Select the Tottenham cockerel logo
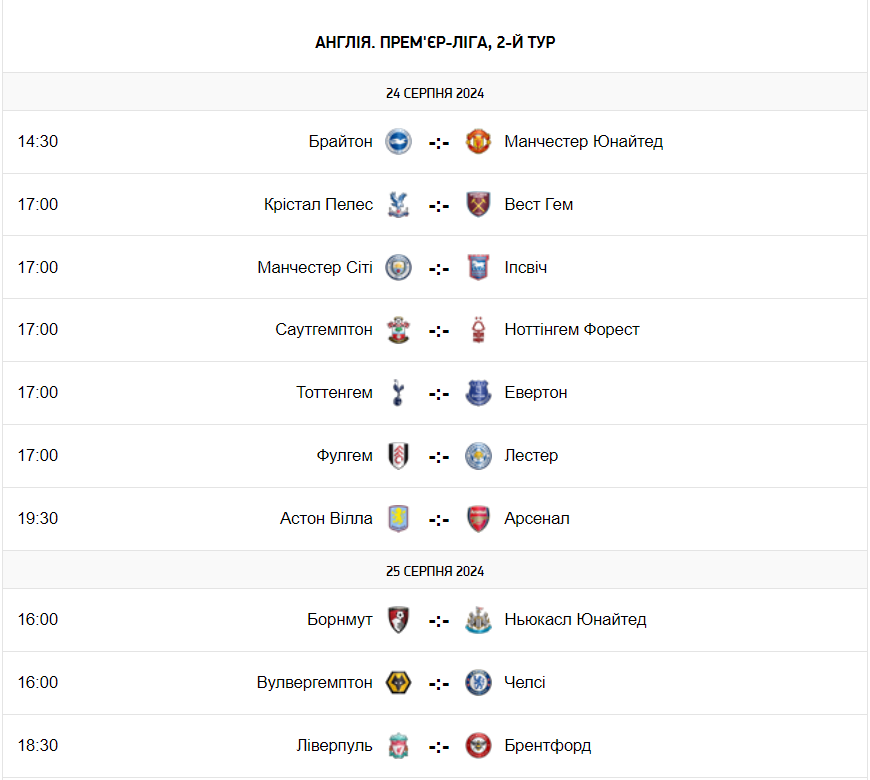The width and height of the screenshot is (870, 780). click(398, 393)
